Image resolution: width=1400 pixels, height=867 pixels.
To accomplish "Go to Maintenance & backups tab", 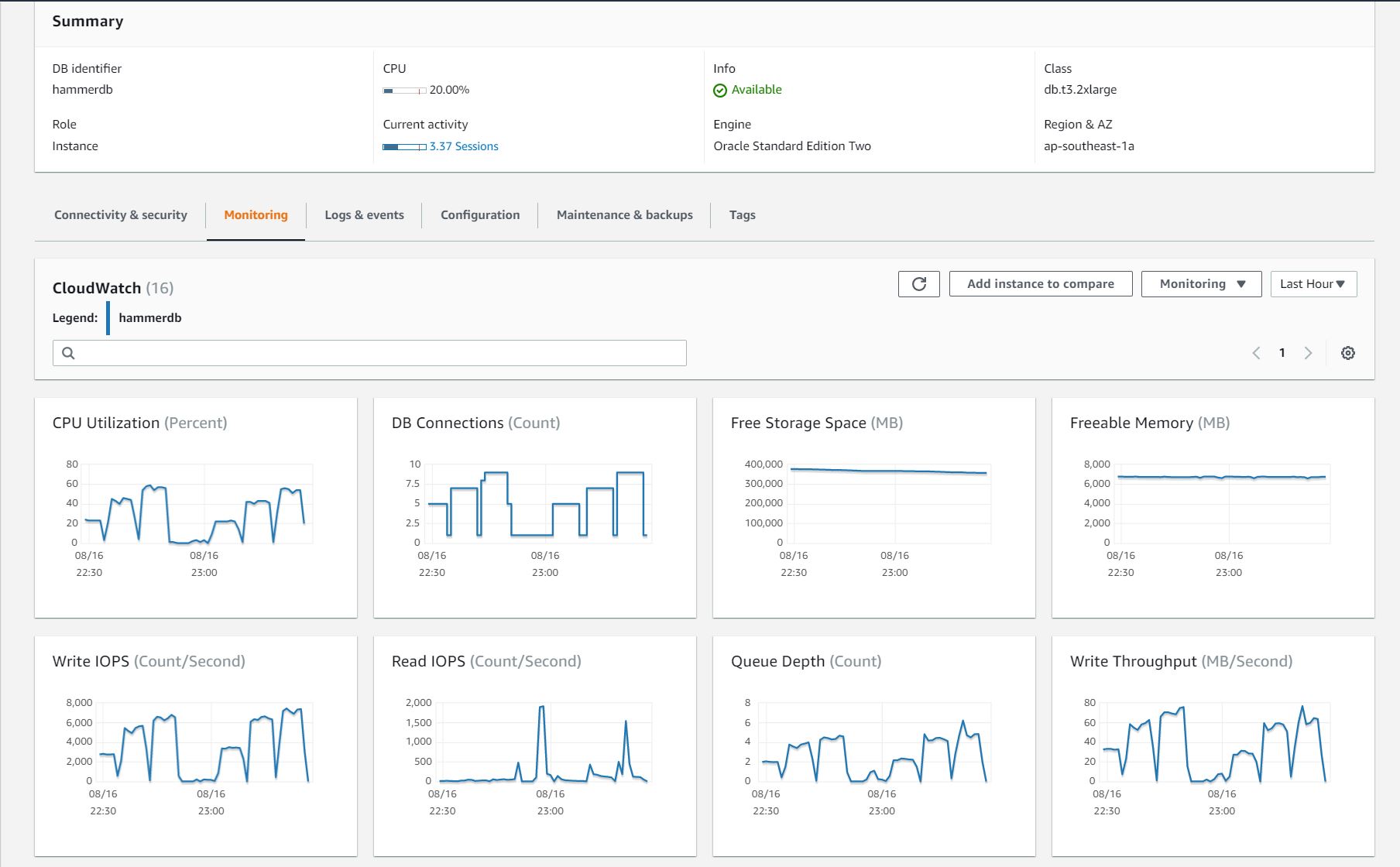I will (x=624, y=215).
